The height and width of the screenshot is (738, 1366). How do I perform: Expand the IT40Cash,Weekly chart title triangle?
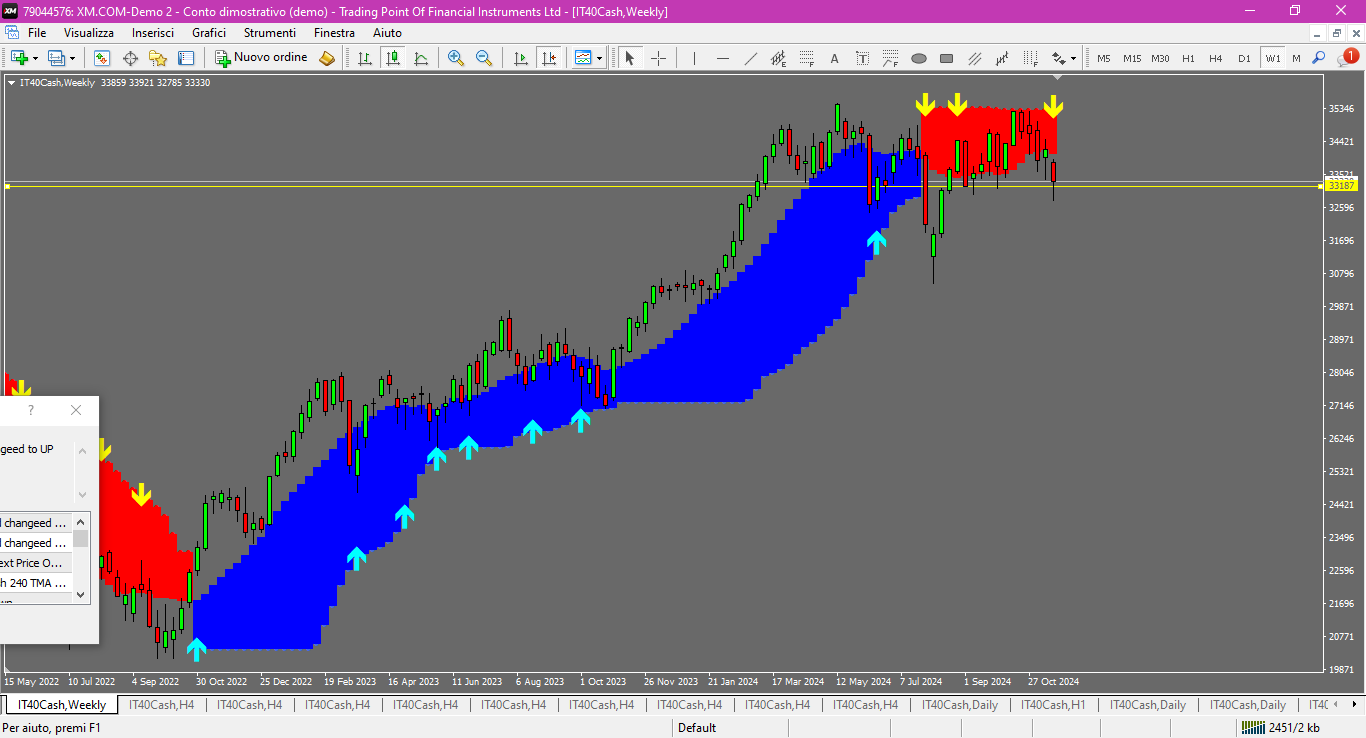coord(11,83)
